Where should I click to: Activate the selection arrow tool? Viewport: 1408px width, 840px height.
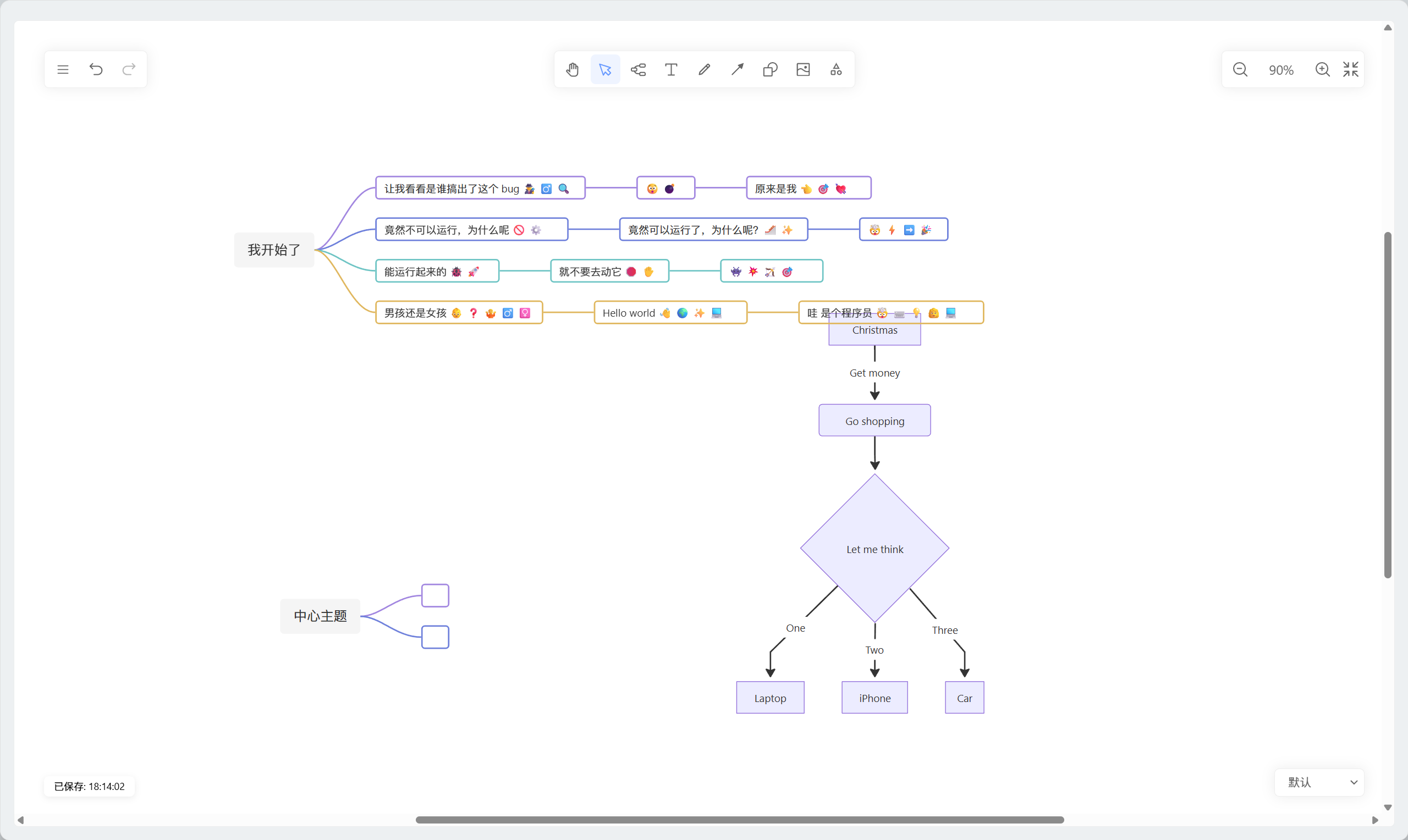605,70
